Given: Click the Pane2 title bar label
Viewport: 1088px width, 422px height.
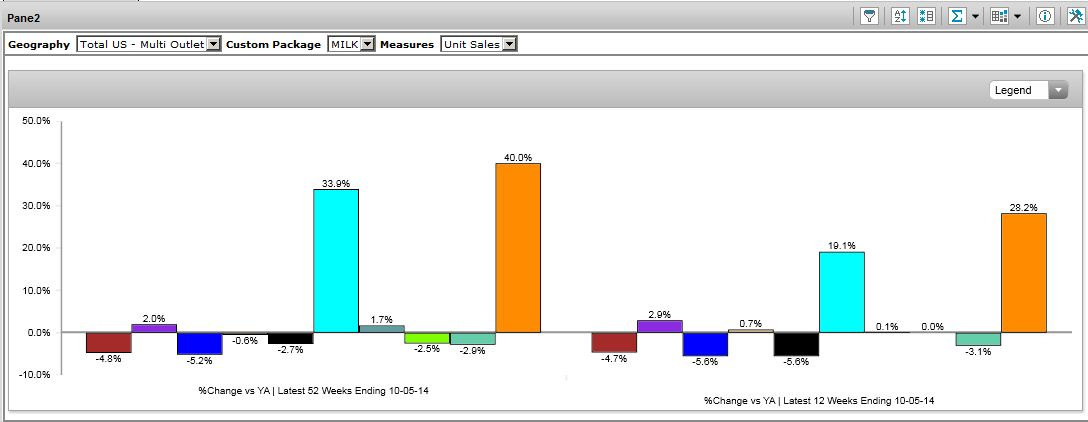Looking at the screenshot, I should pos(24,18).
